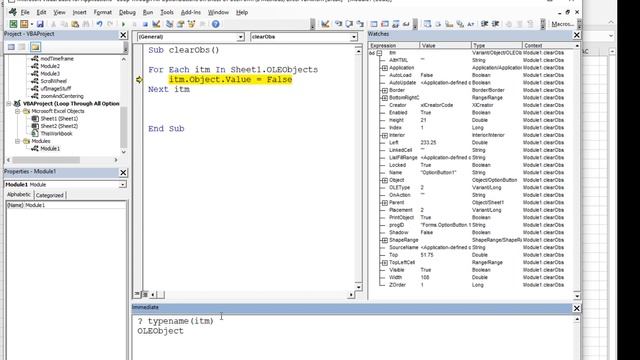Stop execution with the Reset square icon
The image size is (640, 360).
[145, 24]
